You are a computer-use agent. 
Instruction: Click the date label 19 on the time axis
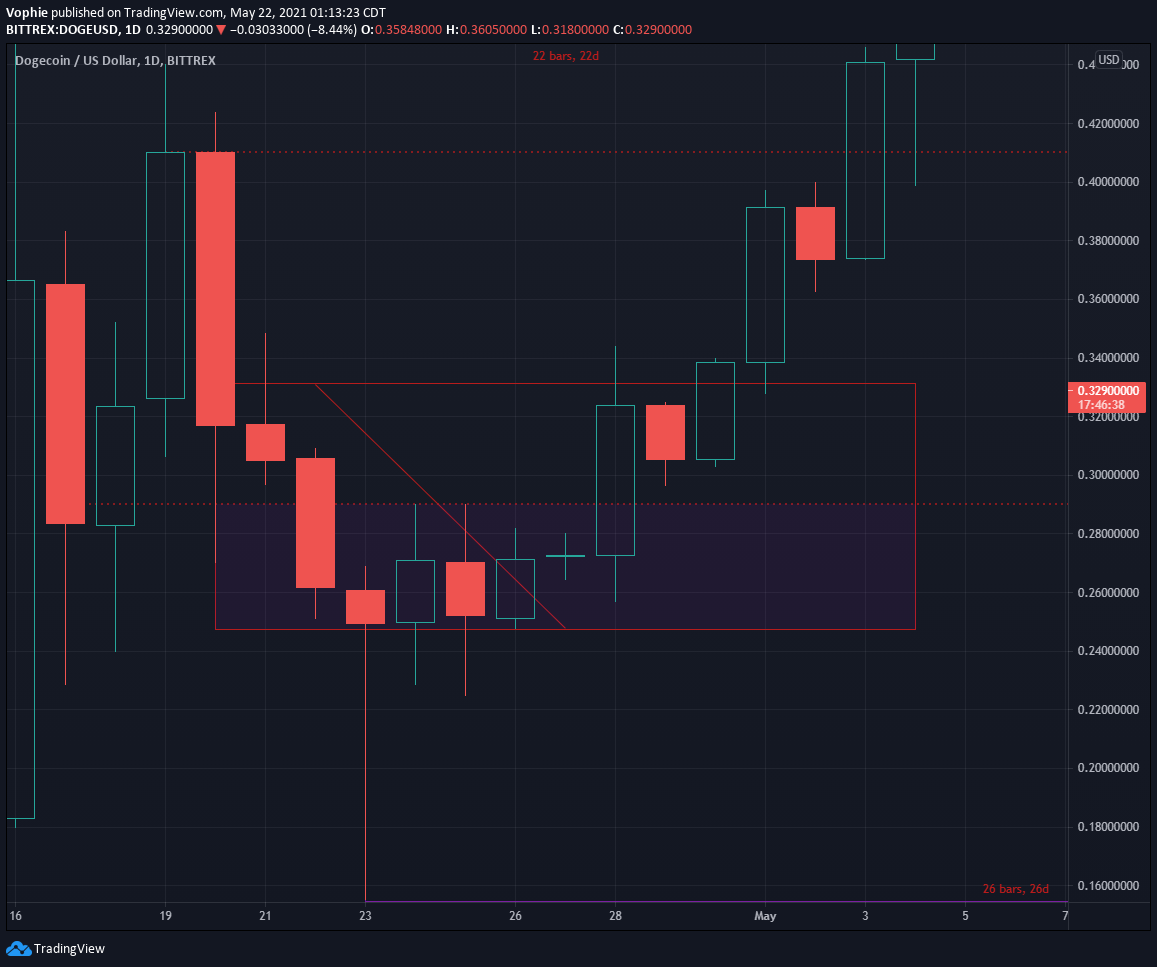(165, 916)
